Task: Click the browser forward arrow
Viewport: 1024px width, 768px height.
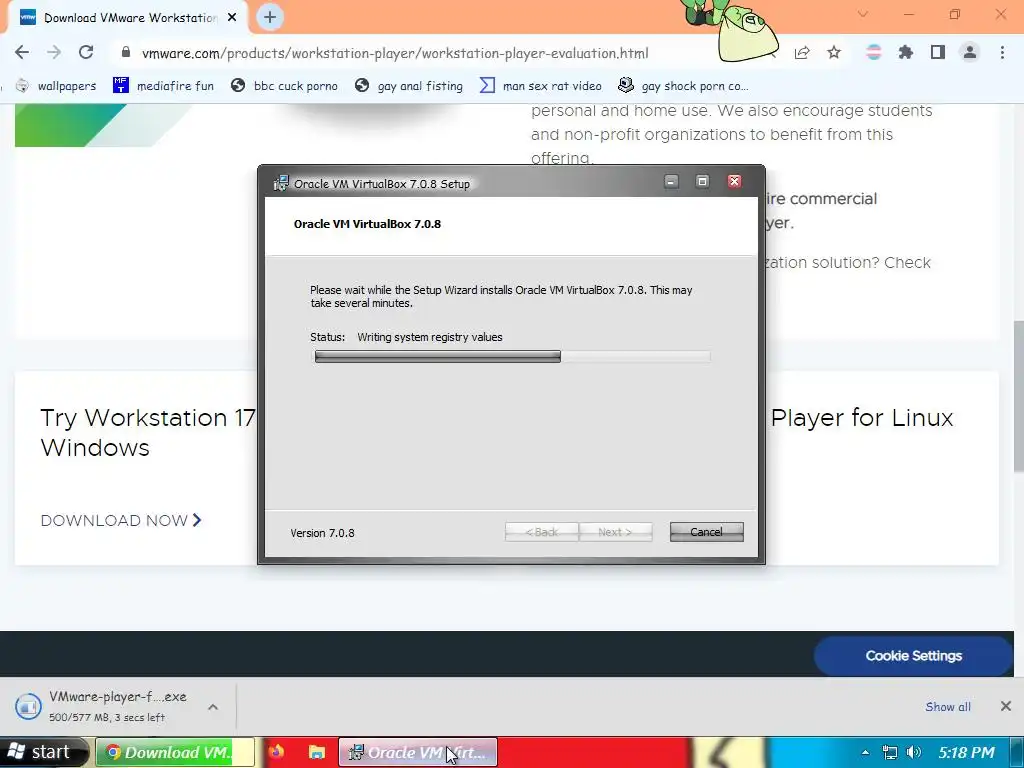Action: click(54, 52)
